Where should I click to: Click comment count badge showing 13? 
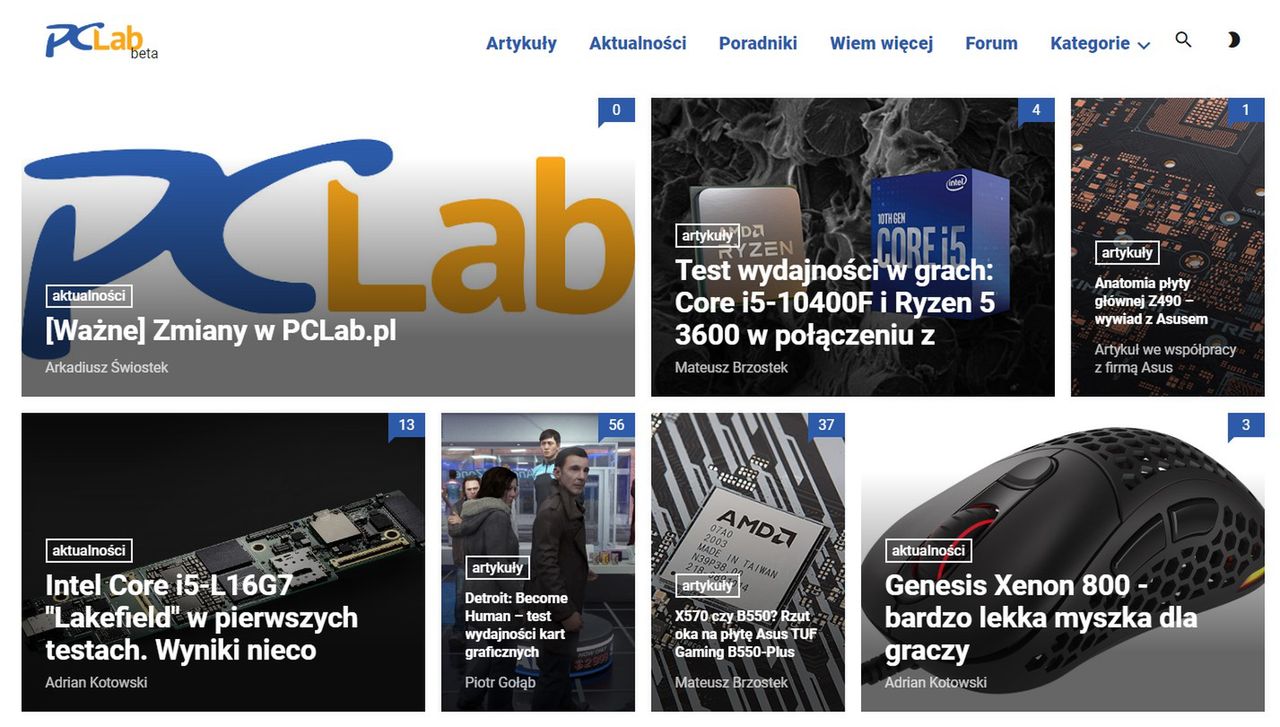406,425
